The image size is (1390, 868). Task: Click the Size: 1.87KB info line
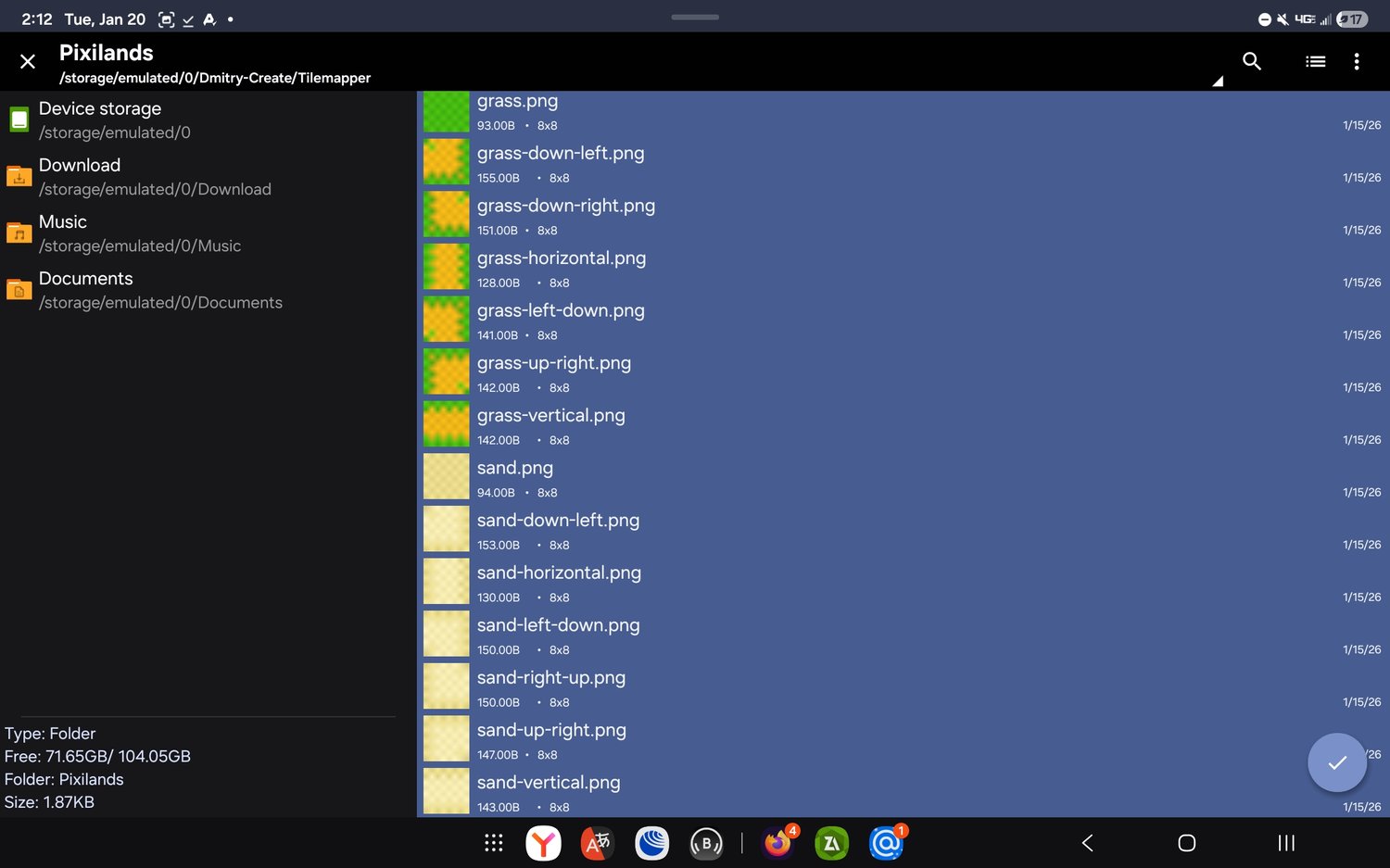point(49,802)
